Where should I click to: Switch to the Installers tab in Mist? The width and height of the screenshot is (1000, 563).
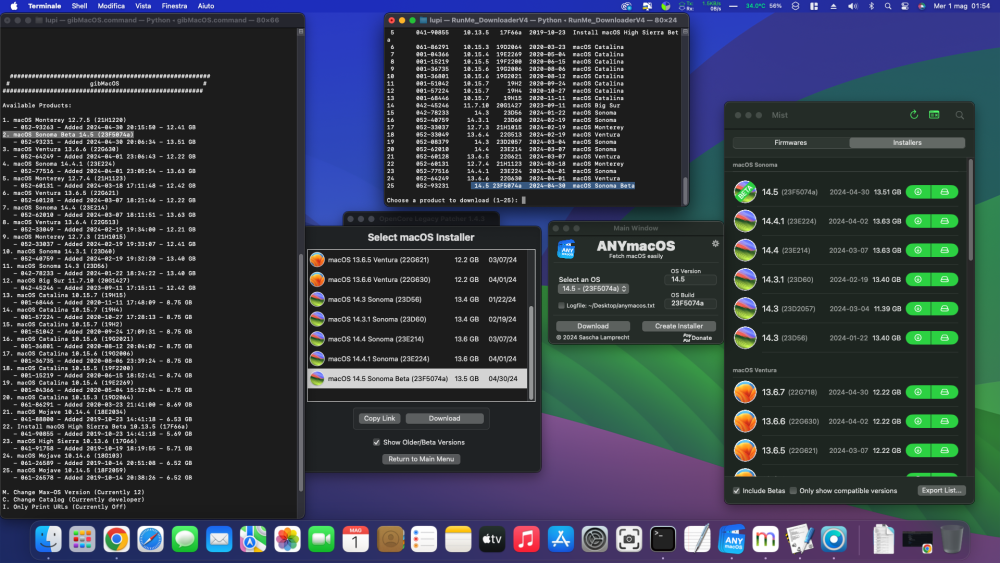907,143
